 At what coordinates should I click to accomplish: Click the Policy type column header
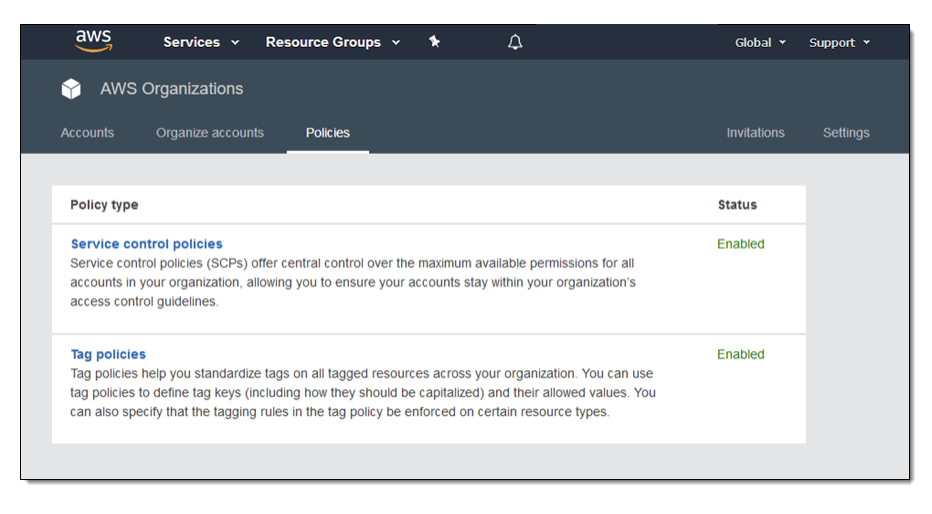(x=104, y=205)
